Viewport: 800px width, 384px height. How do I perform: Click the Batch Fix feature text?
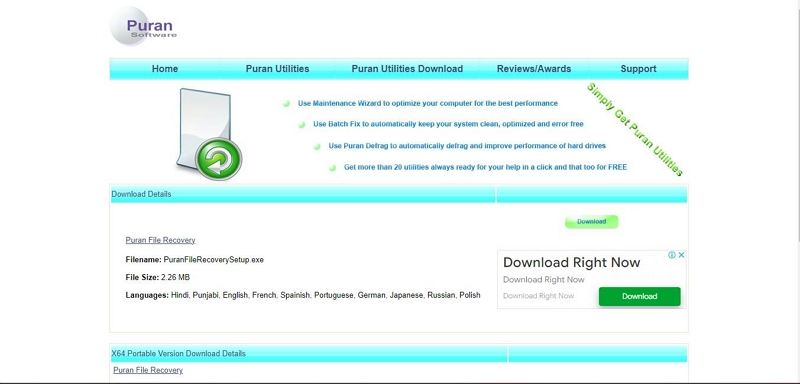pyautogui.click(x=448, y=124)
